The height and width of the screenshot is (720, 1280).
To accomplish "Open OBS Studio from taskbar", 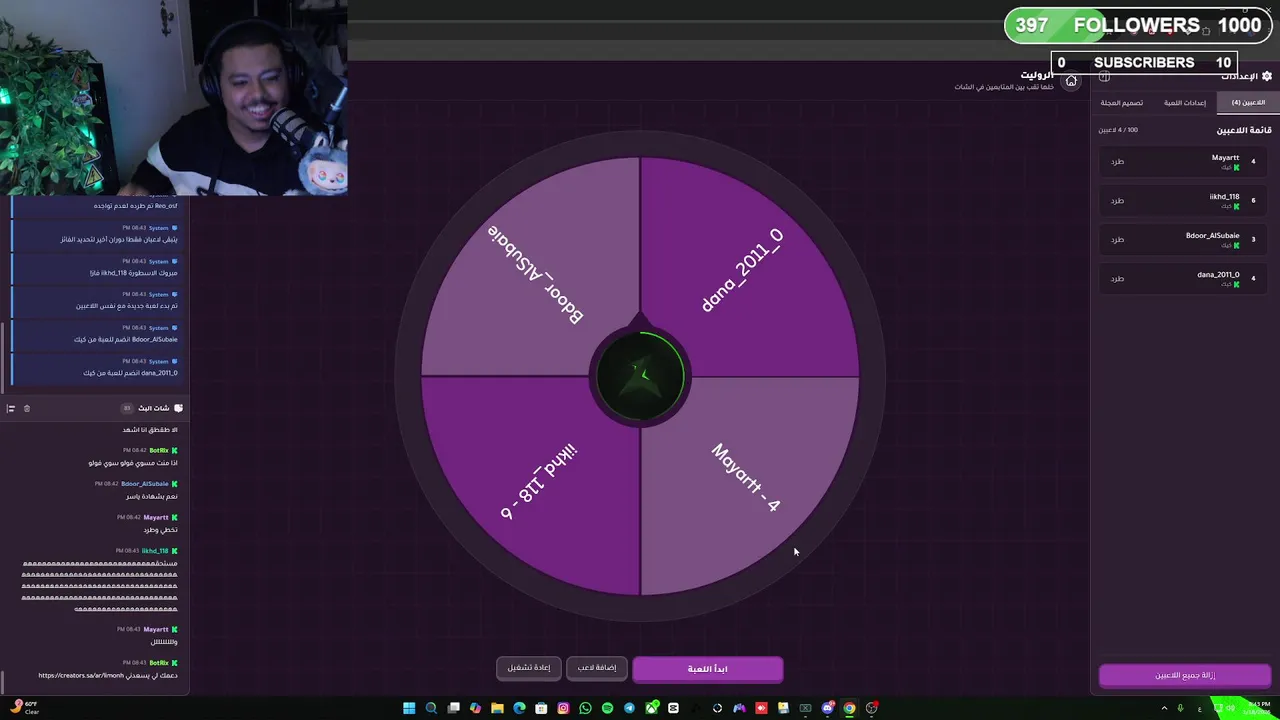I will (x=872, y=708).
